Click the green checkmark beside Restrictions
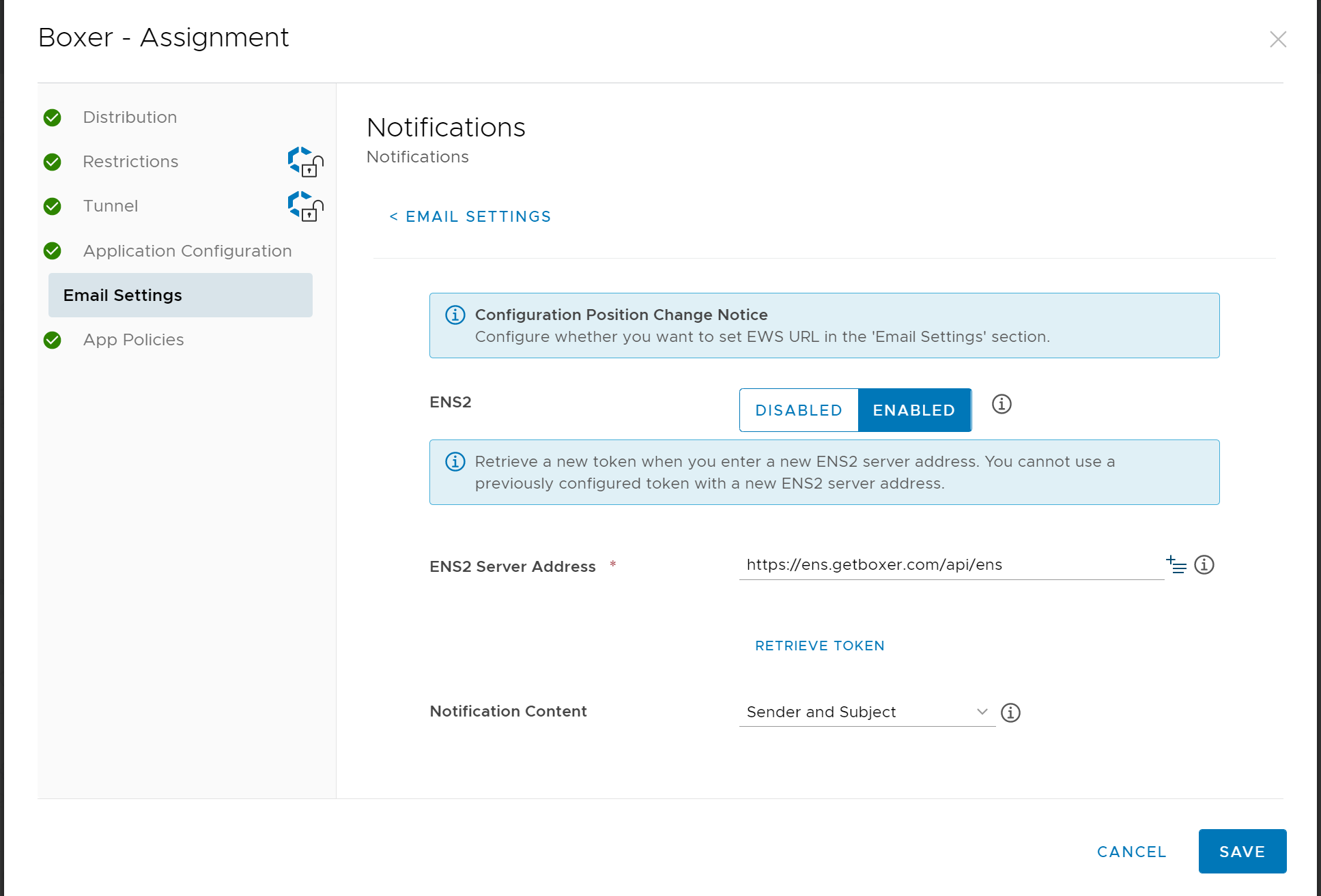The width and height of the screenshot is (1321, 896). point(53,162)
